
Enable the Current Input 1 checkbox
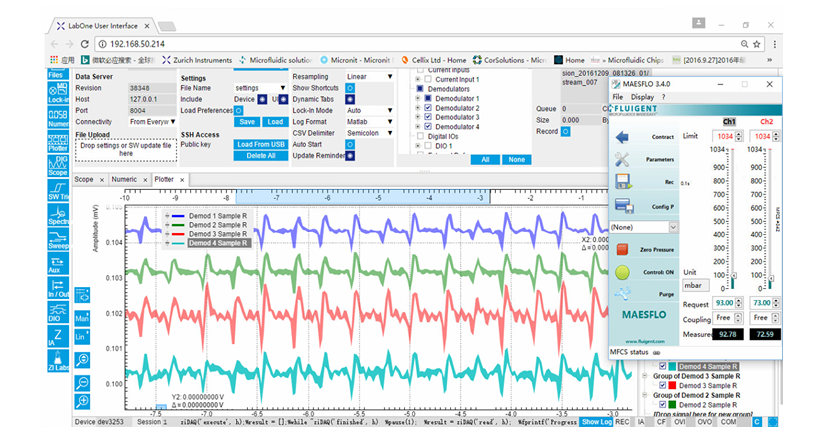[x=429, y=79]
